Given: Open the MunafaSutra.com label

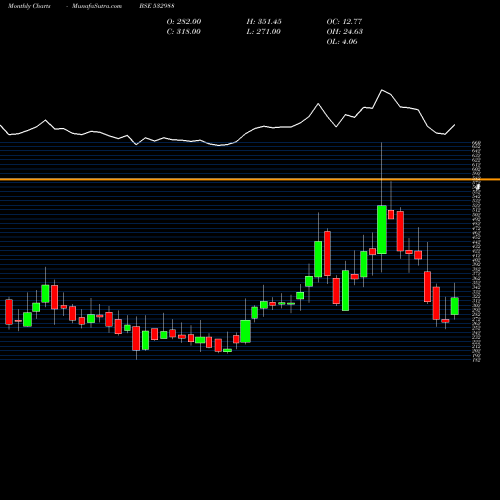Looking at the screenshot, I should coord(97,6).
